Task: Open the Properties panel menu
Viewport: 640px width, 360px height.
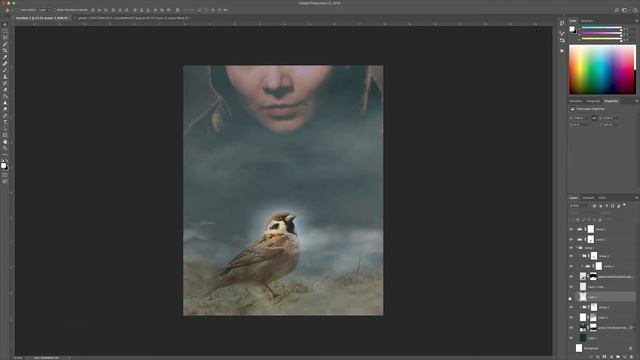Action: [636, 101]
